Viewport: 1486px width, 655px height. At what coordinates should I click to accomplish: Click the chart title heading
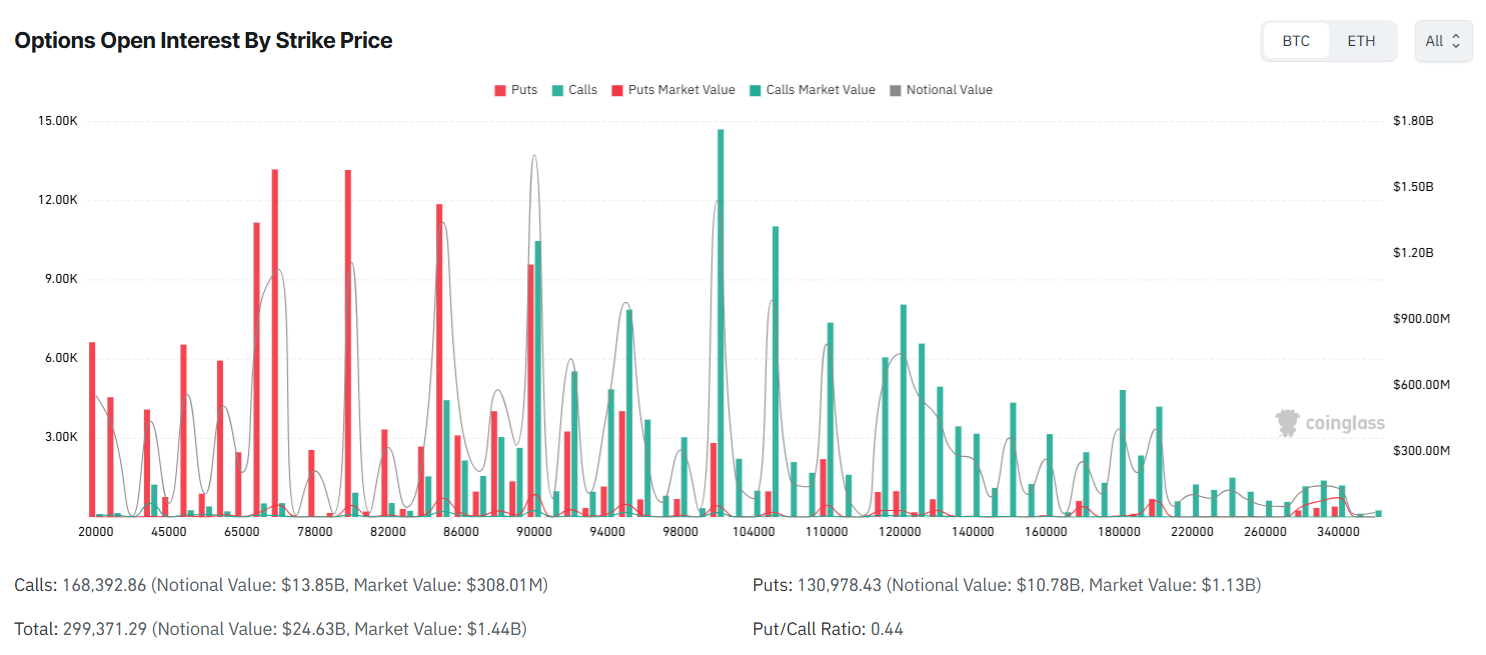(203, 41)
